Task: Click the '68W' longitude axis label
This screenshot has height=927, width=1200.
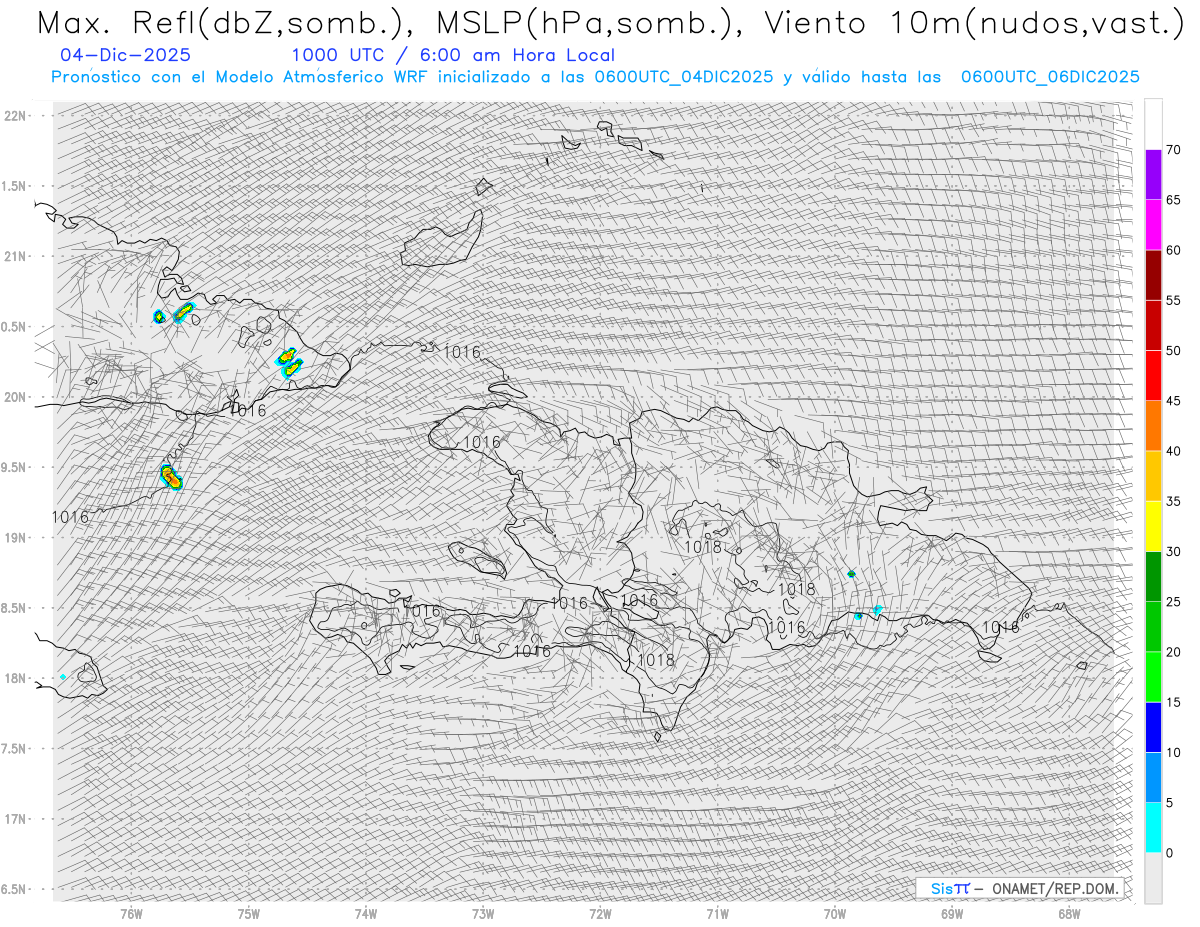Action: click(x=1069, y=913)
